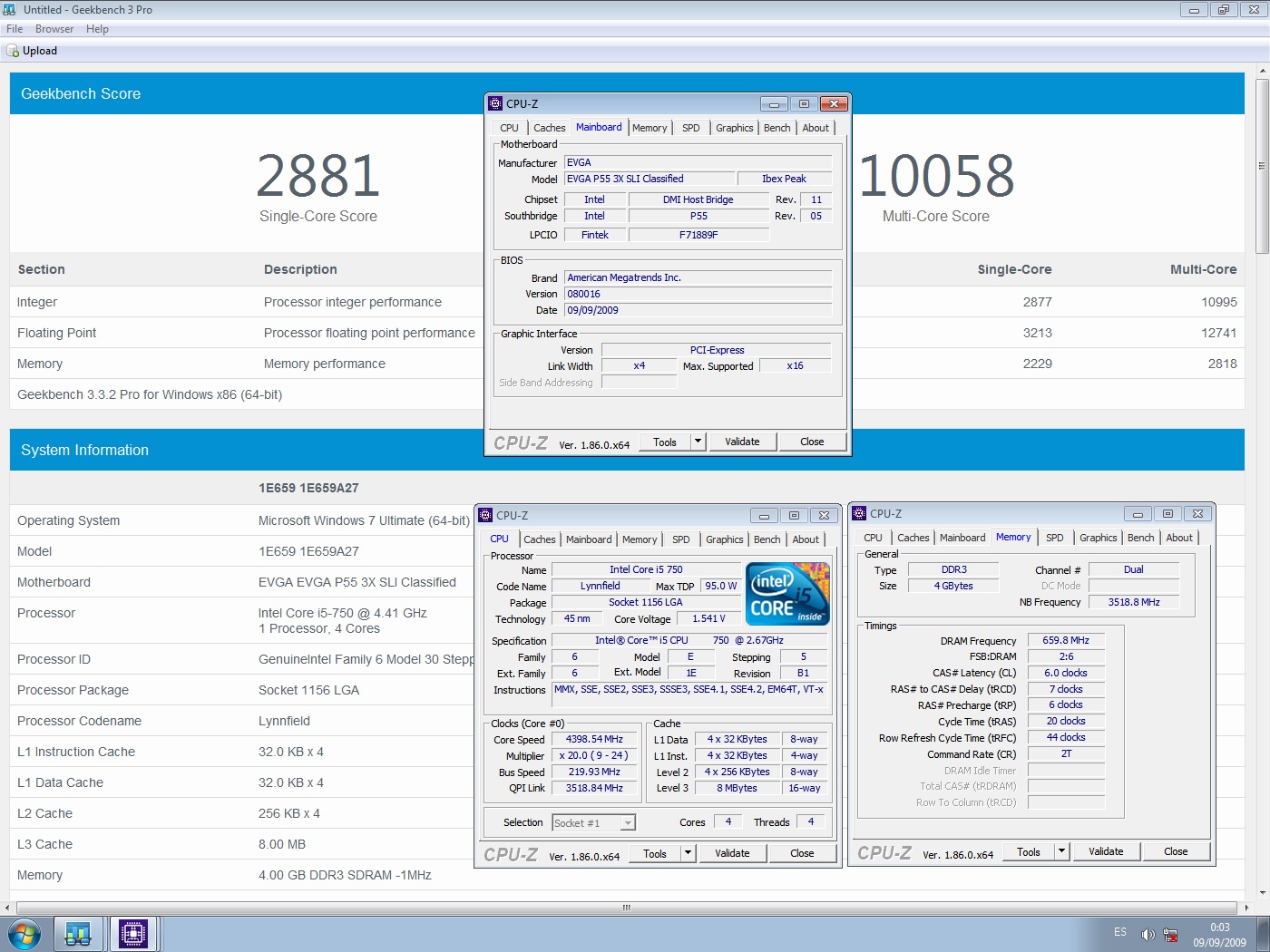Open the Tools dropdown arrow in Mainboard window

coord(698,442)
